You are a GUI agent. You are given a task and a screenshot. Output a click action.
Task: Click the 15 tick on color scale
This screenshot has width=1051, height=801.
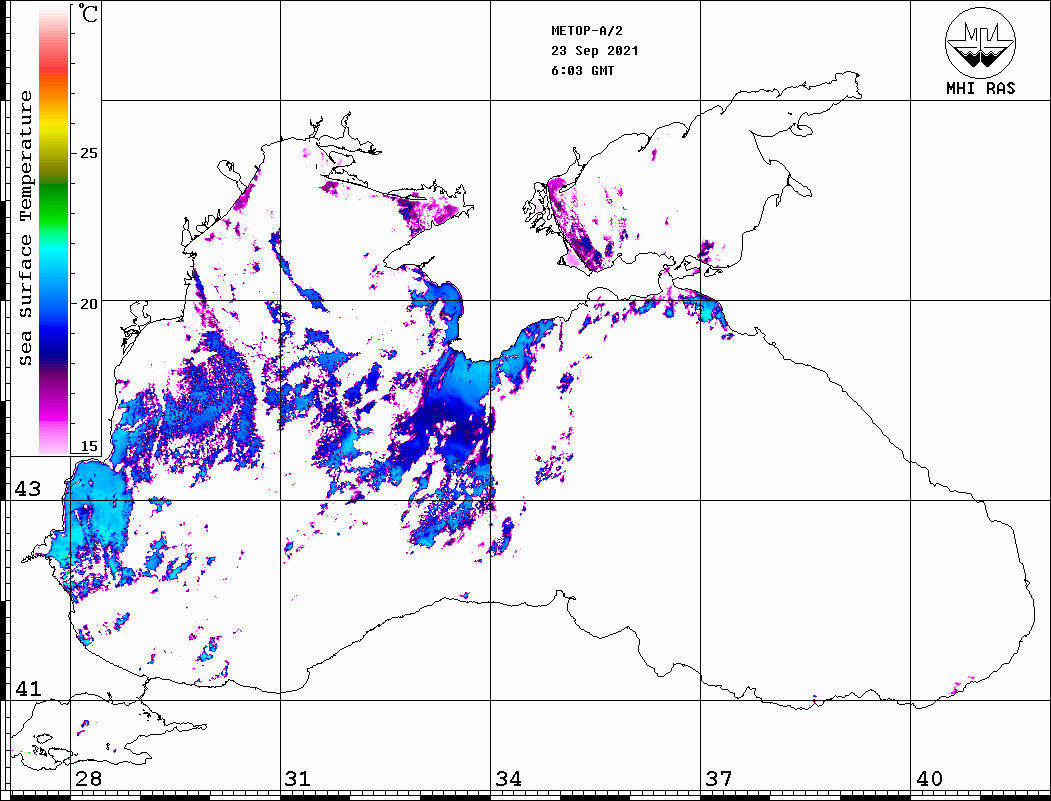point(88,446)
